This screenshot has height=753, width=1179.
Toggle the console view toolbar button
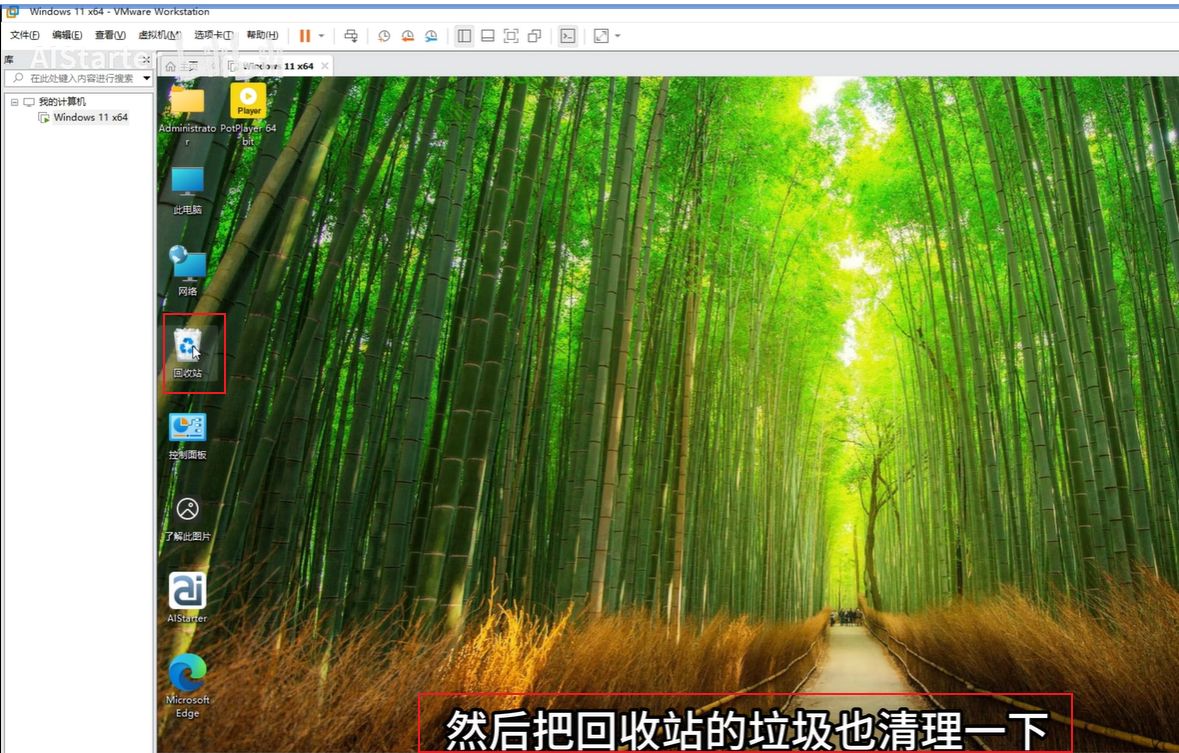click(567, 36)
